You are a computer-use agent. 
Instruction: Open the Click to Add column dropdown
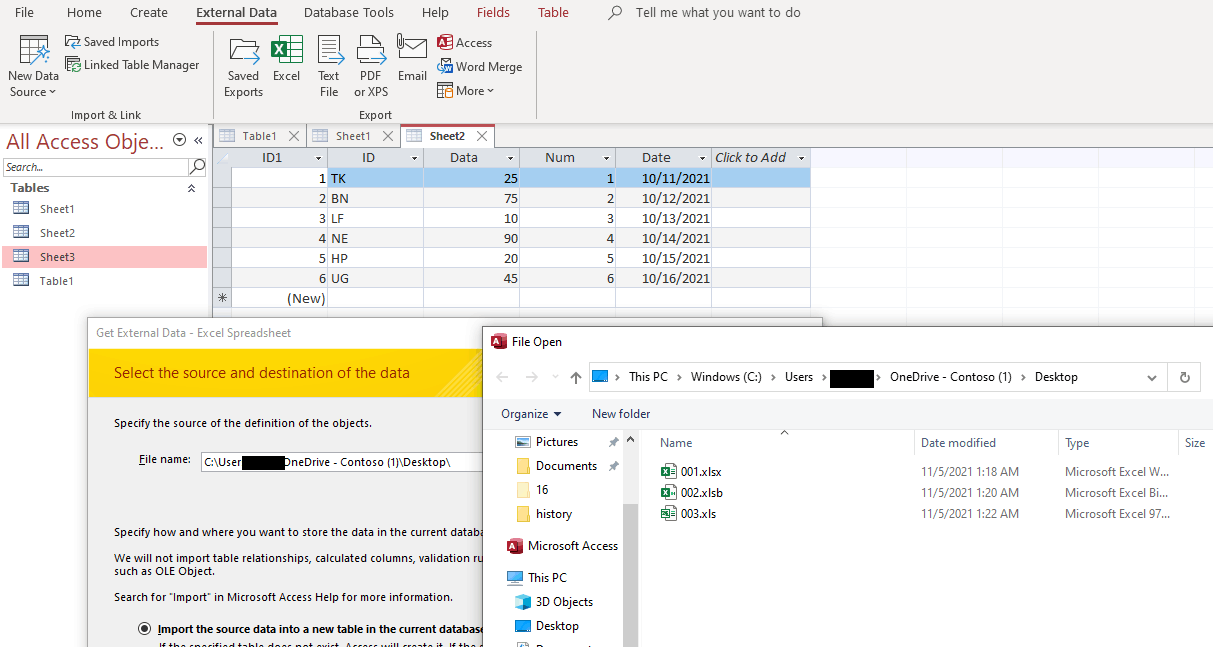[800, 158]
